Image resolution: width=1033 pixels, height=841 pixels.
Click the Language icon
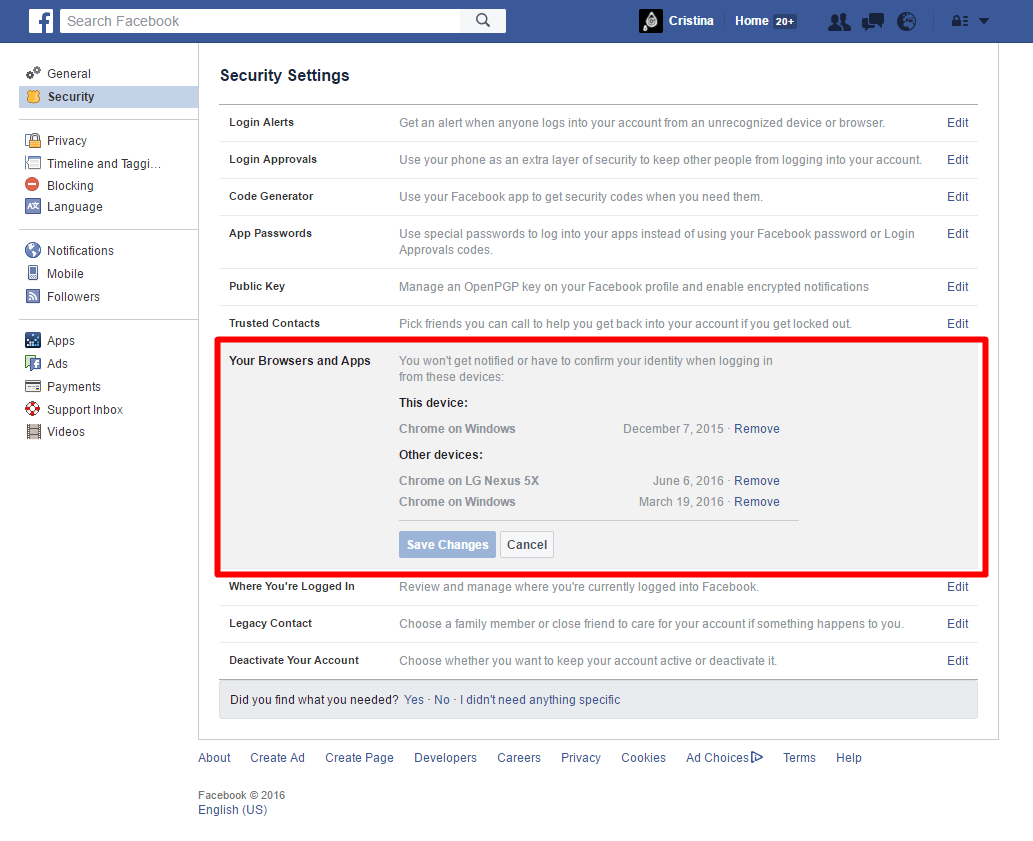(x=33, y=206)
